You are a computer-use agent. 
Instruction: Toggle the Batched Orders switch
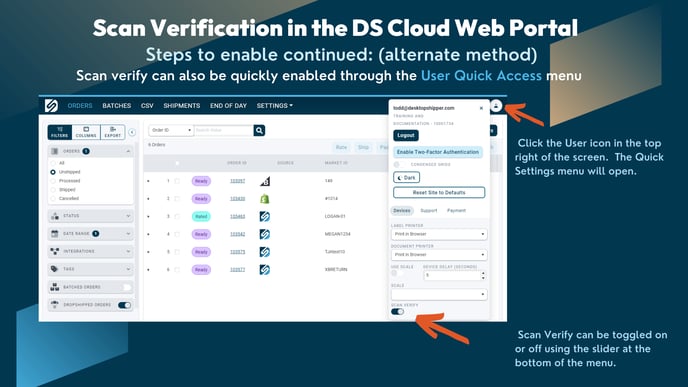(125, 287)
